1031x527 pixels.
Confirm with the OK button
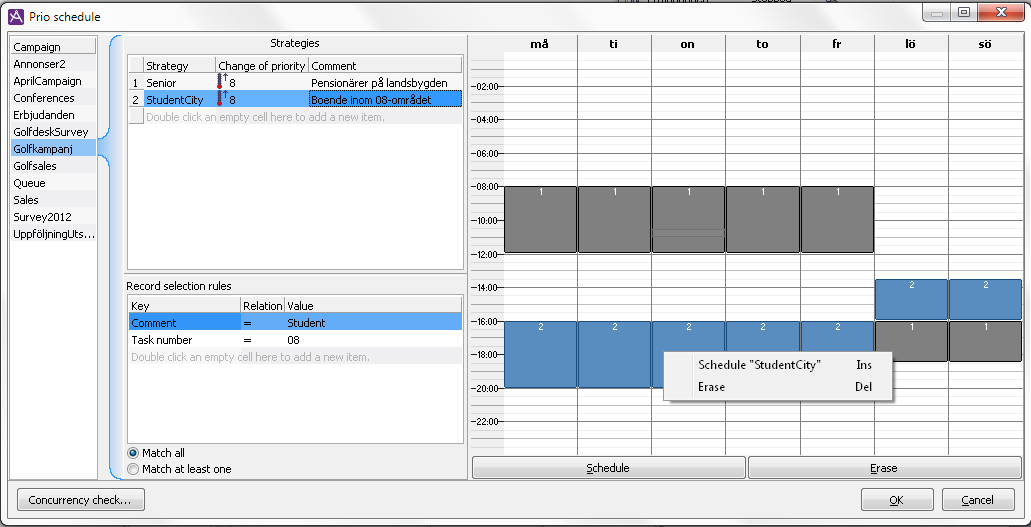click(x=896, y=500)
